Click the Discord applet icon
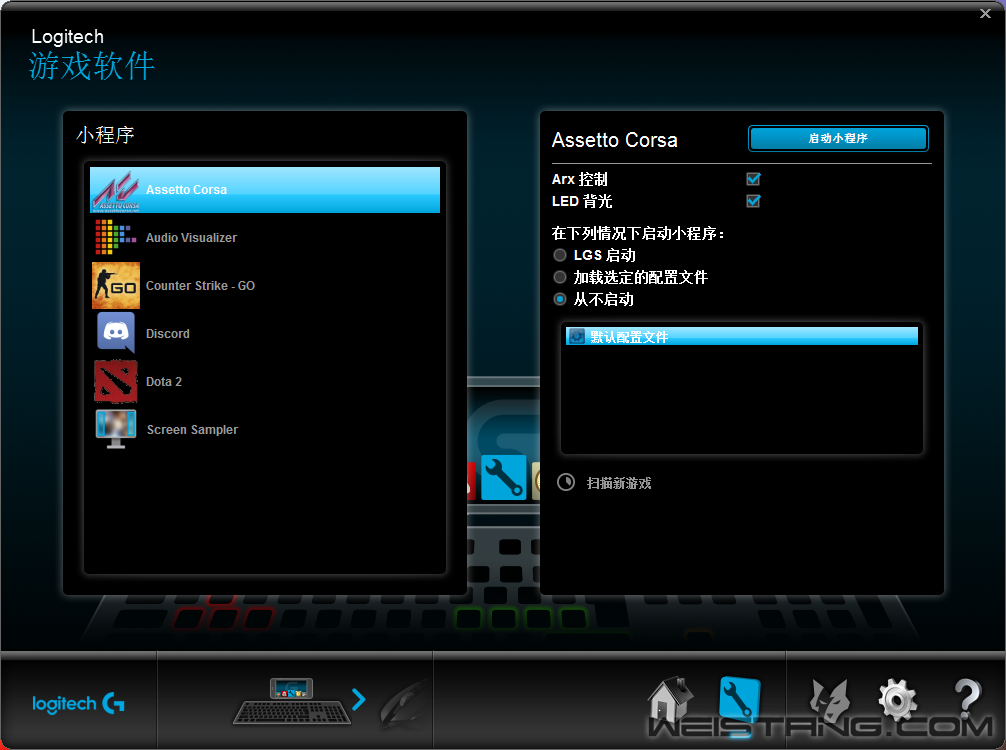This screenshot has height=750, width=1006. pyautogui.click(x=115, y=332)
